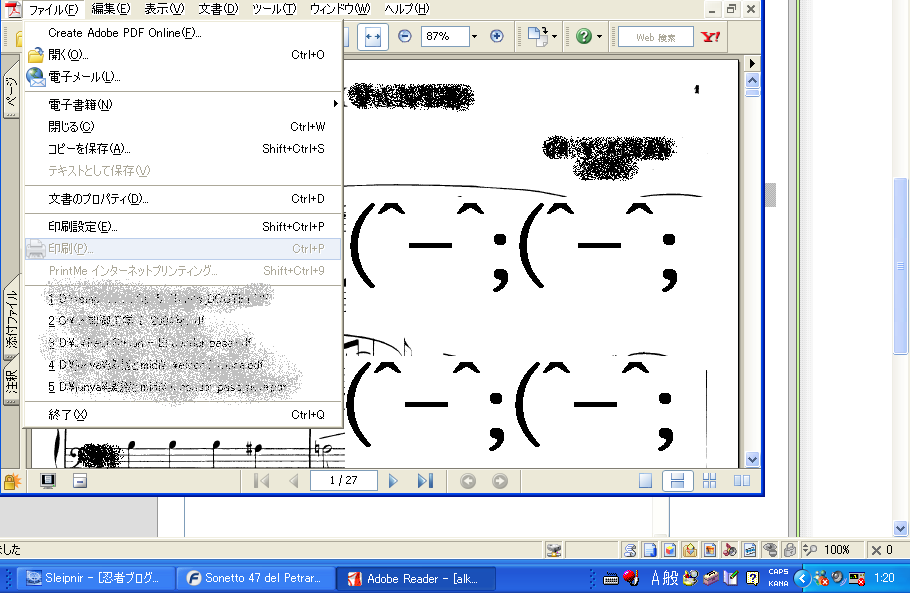
Task: Click the open folder icon beside 開く
Action: point(35,55)
